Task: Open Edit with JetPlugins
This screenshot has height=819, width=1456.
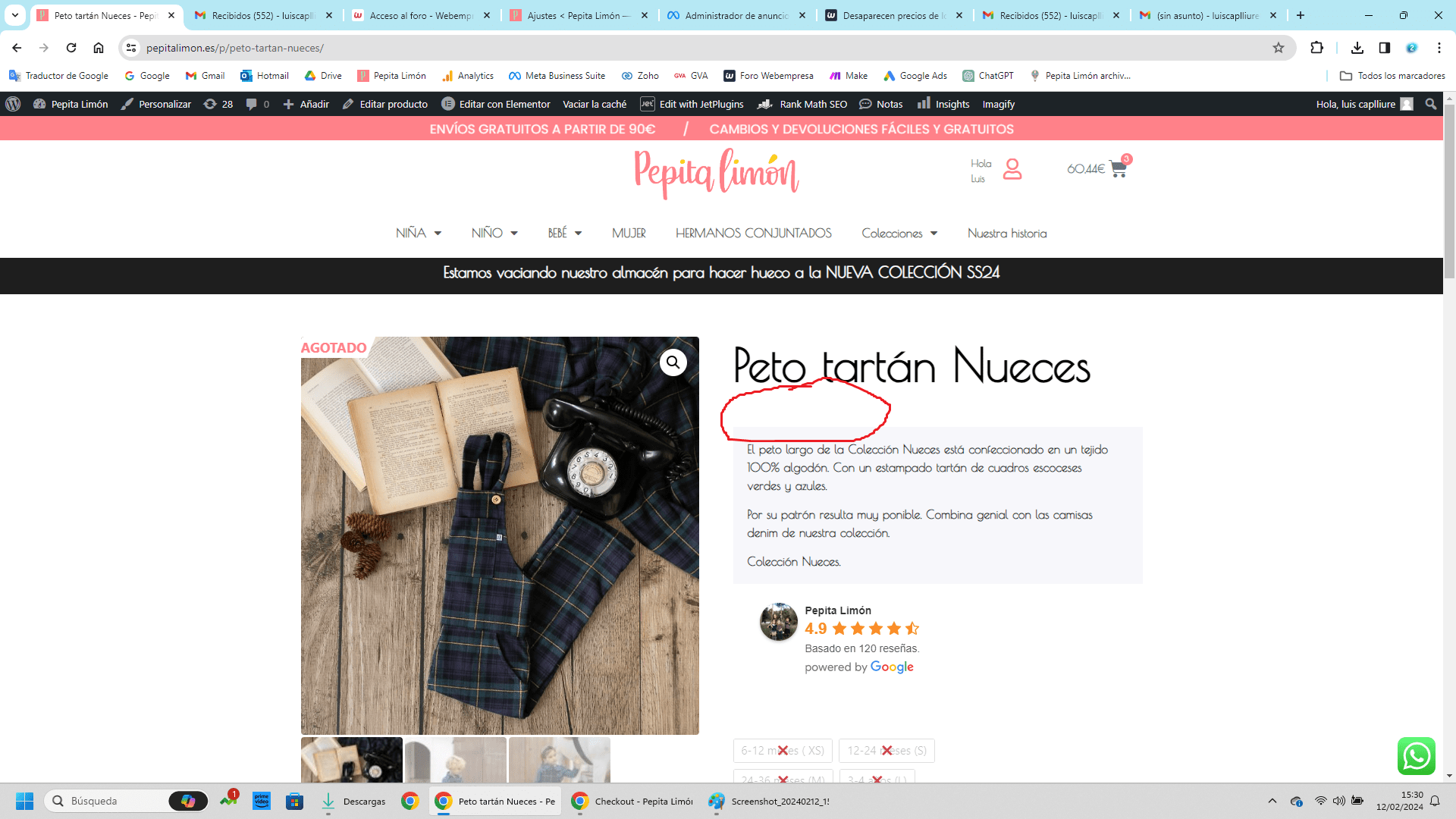Action: pos(692,104)
